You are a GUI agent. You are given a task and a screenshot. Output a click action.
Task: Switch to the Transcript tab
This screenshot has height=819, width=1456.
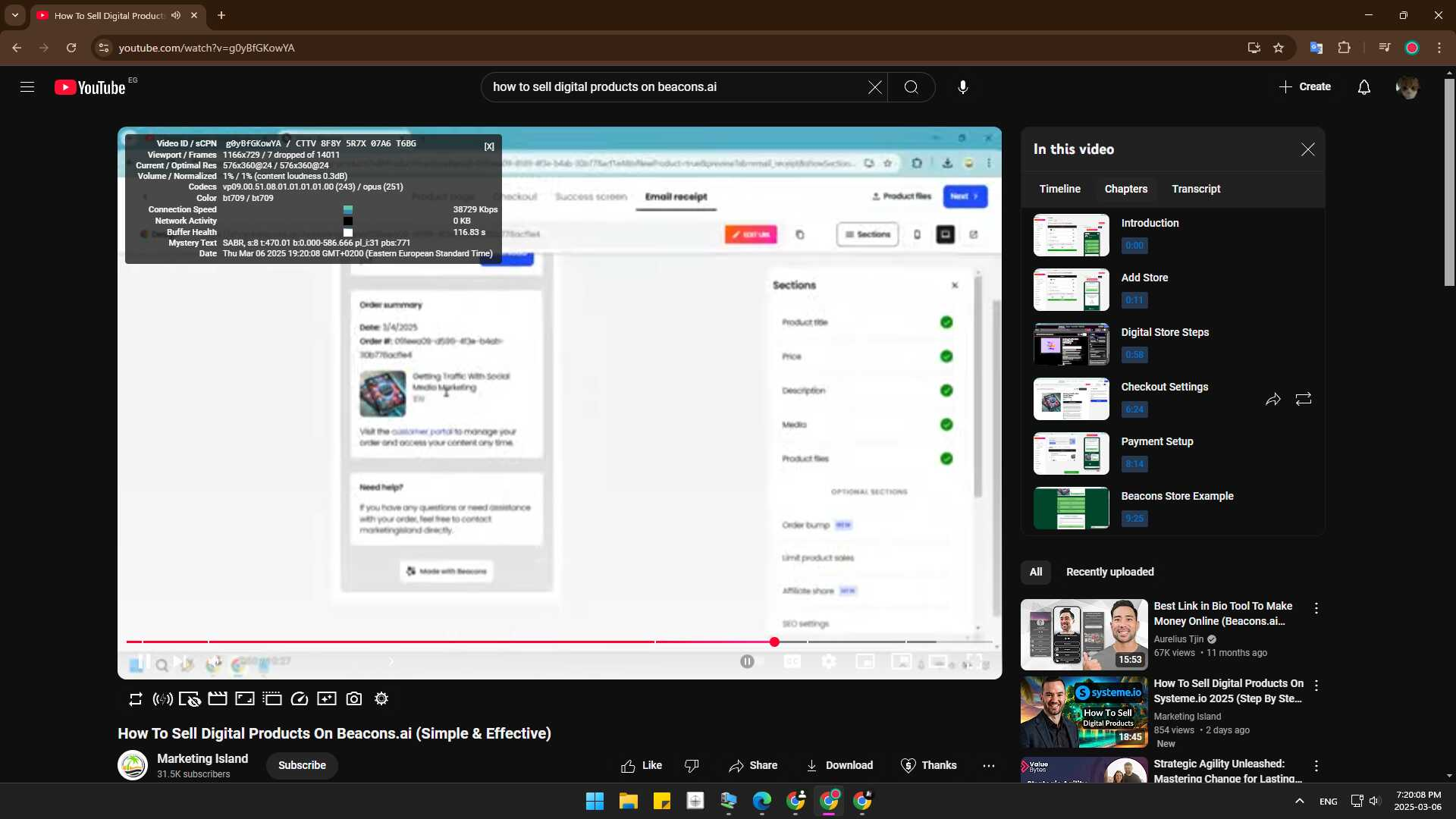[x=1196, y=189]
